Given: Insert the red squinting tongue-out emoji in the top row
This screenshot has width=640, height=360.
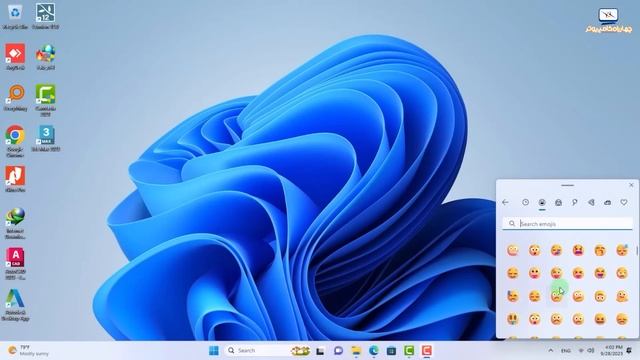Looking at the screenshot, I should click(x=578, y=250).
